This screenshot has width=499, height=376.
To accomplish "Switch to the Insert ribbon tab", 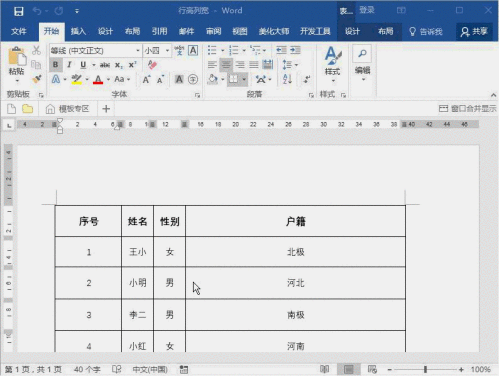I will pyautogui.click(x=78, y=31).
